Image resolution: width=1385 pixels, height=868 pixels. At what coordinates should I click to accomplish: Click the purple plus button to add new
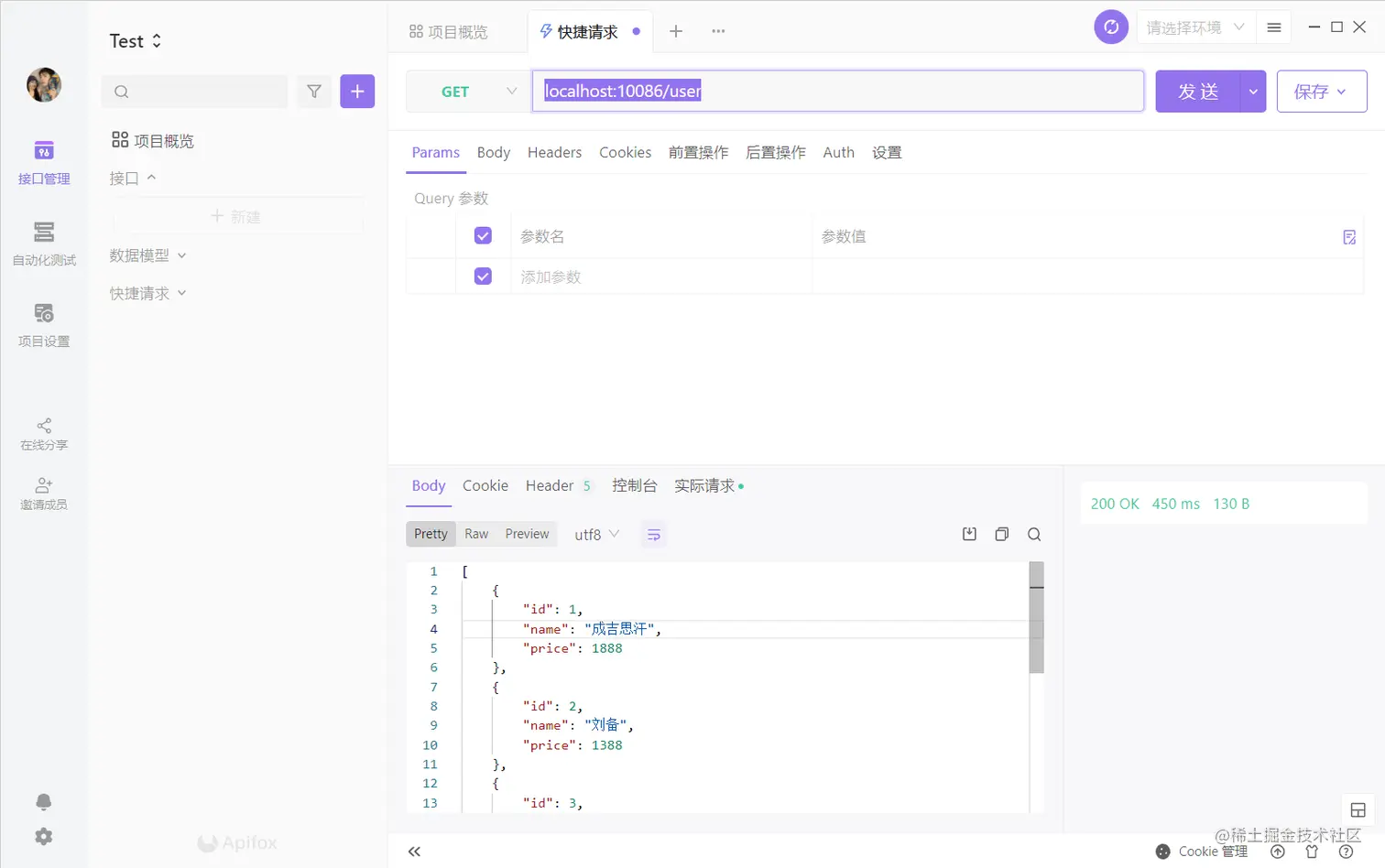coord(357,92)
